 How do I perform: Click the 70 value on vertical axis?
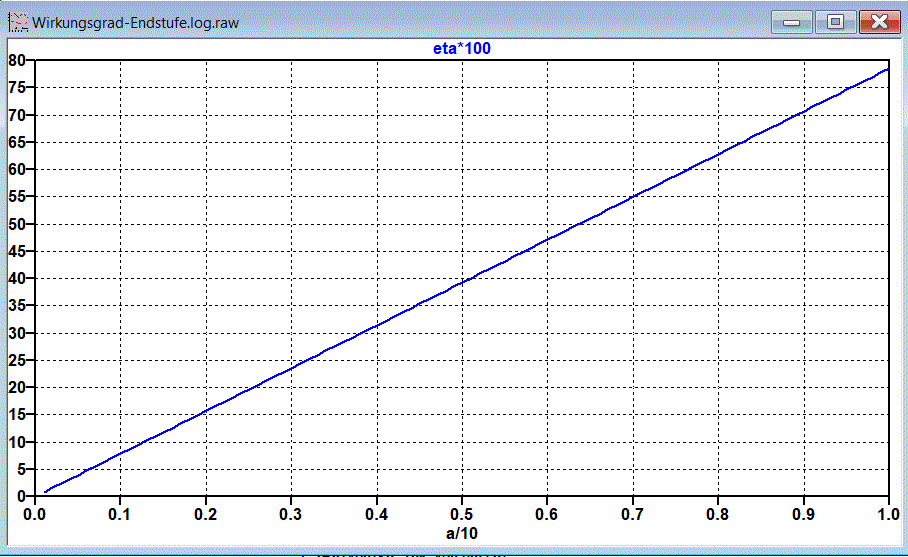point(16,115)
